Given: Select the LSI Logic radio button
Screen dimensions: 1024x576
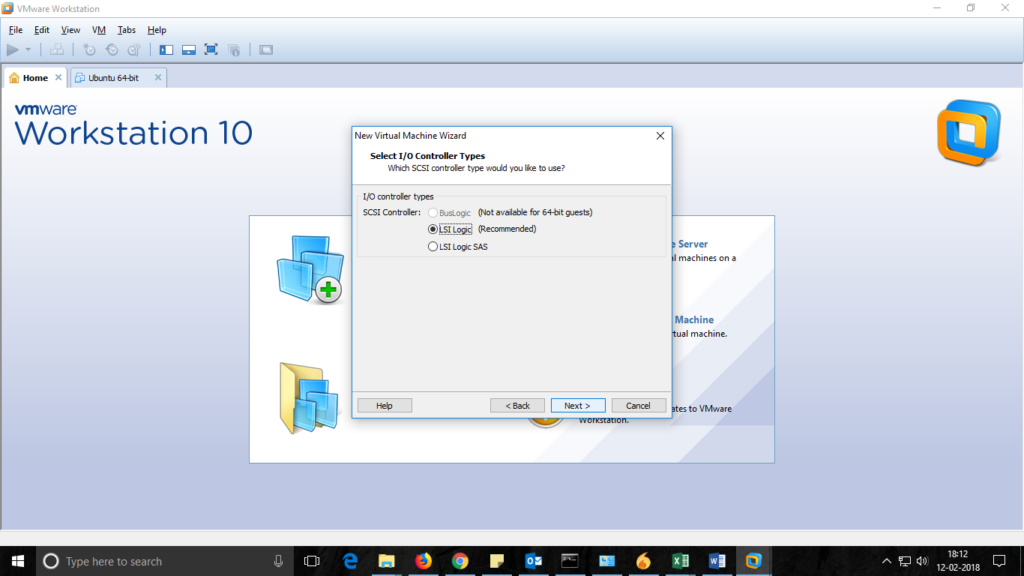Looking at the screenshot, I should coord(433,229).
